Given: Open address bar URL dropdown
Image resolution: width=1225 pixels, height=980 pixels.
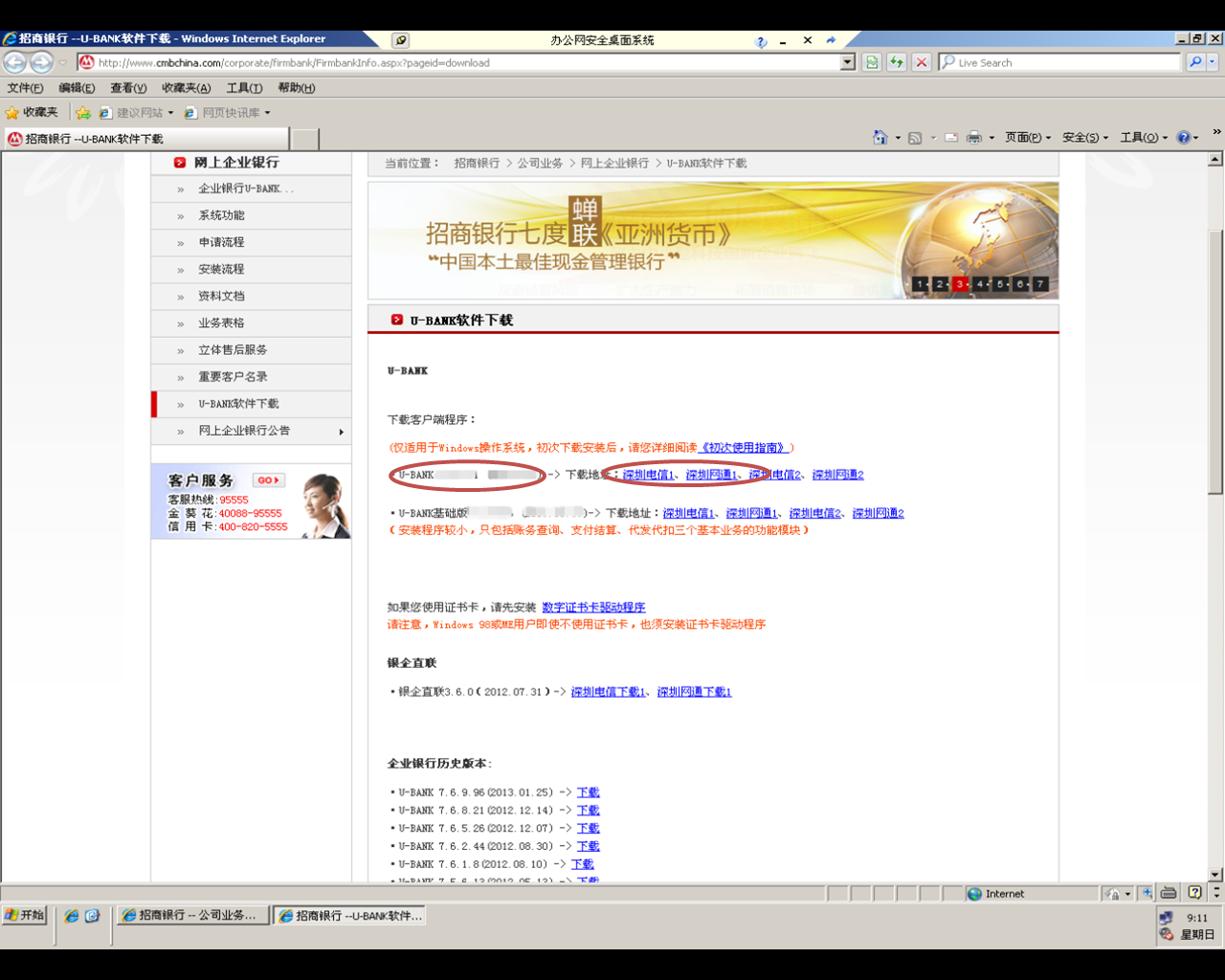Looking at the screenshot, I should click(848, 62).
